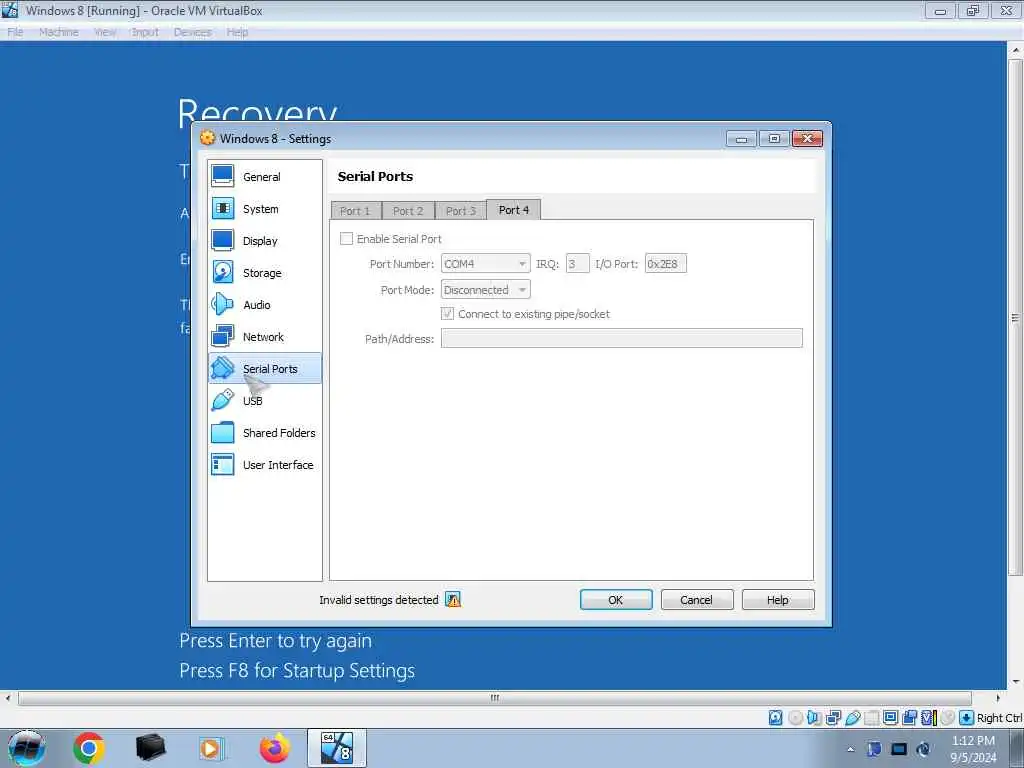Switch to the Port 1 tab

point(355,210)
